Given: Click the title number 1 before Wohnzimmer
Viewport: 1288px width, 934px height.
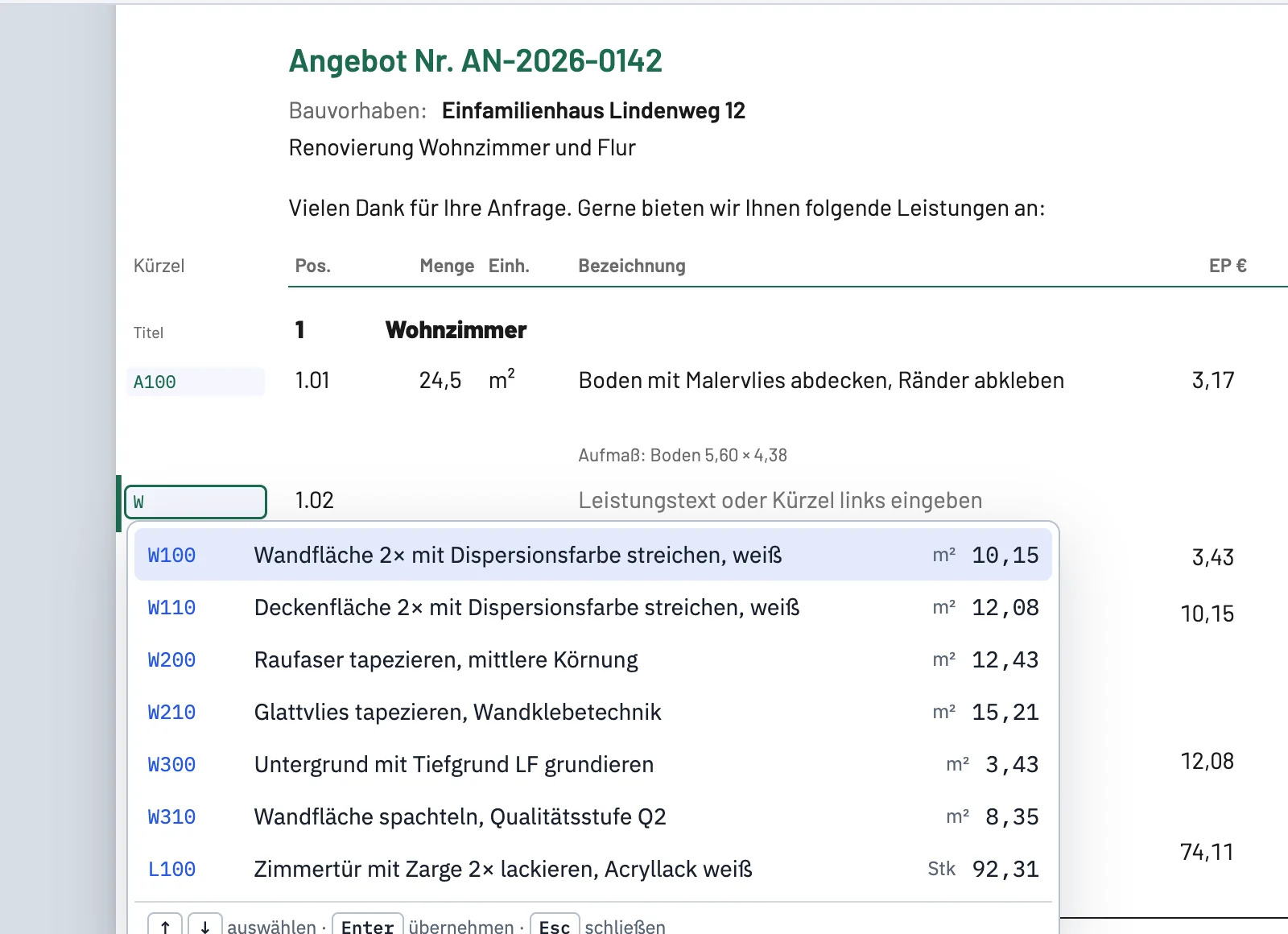Looking at the screenshot, I should point(299,330).
